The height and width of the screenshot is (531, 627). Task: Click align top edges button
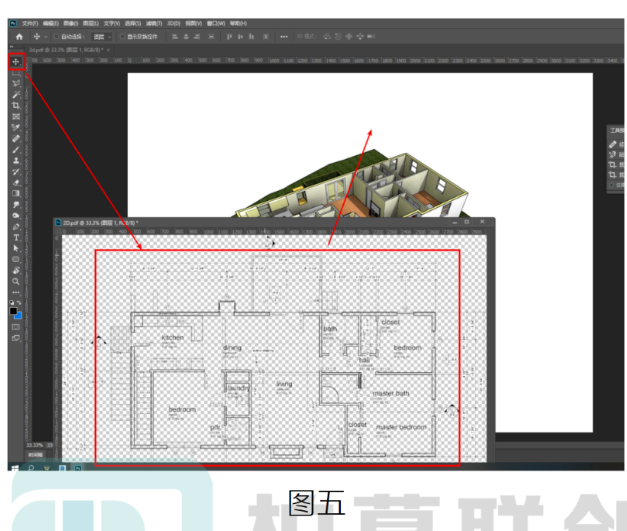[x=229, y=37]
